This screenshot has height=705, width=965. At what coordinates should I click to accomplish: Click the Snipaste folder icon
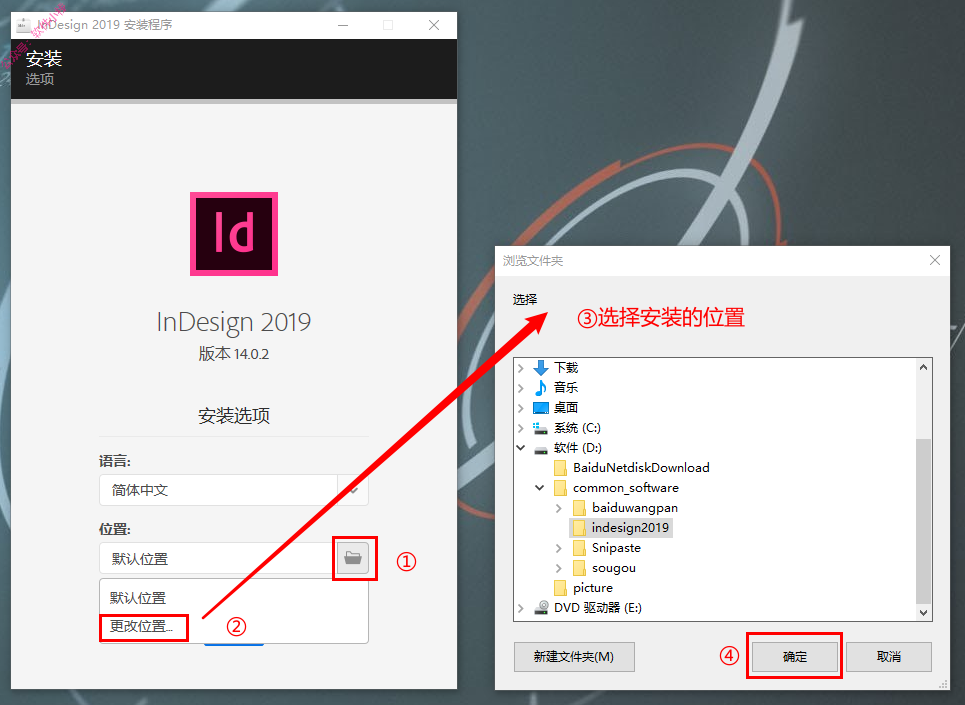pyautogui.click(x=579, y=548)
